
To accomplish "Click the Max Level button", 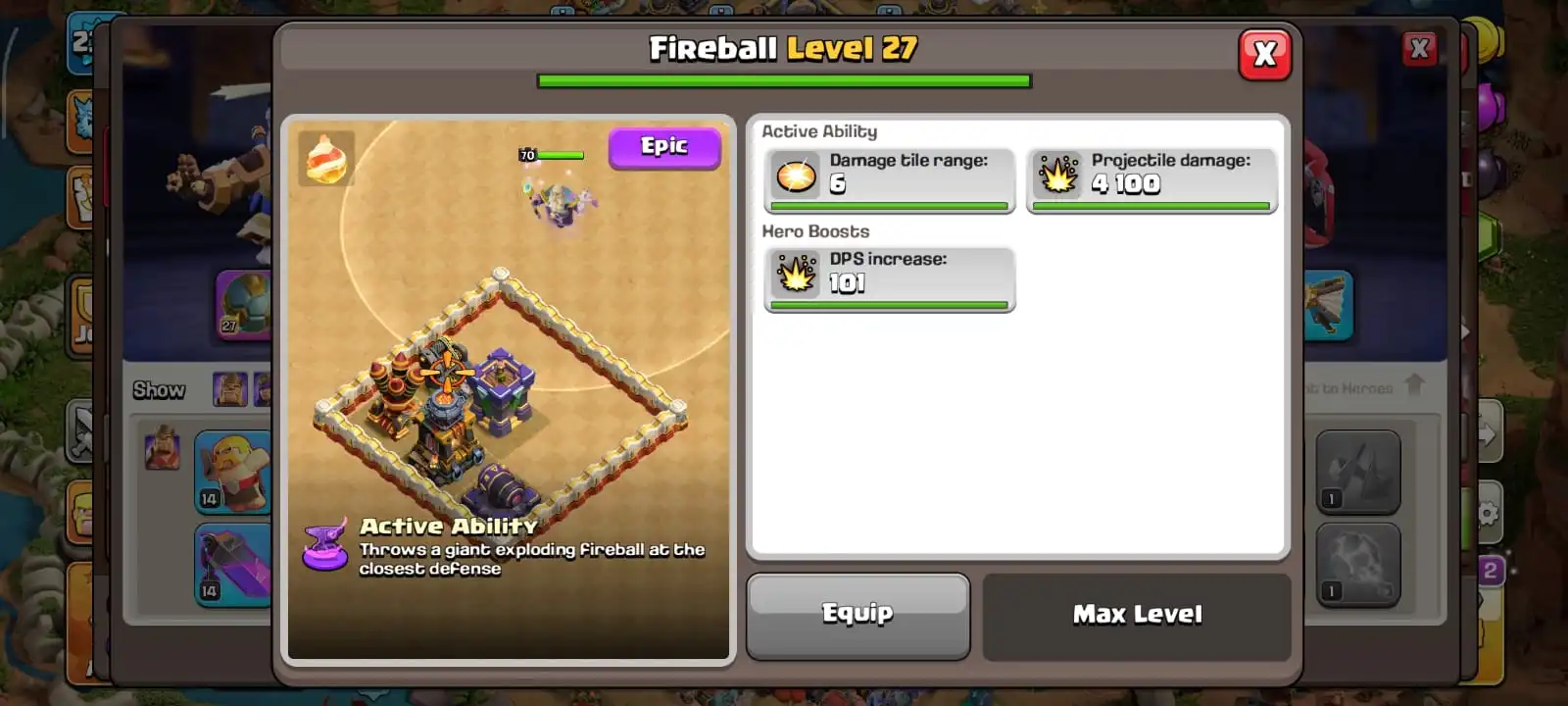I will coord(1137,616).
